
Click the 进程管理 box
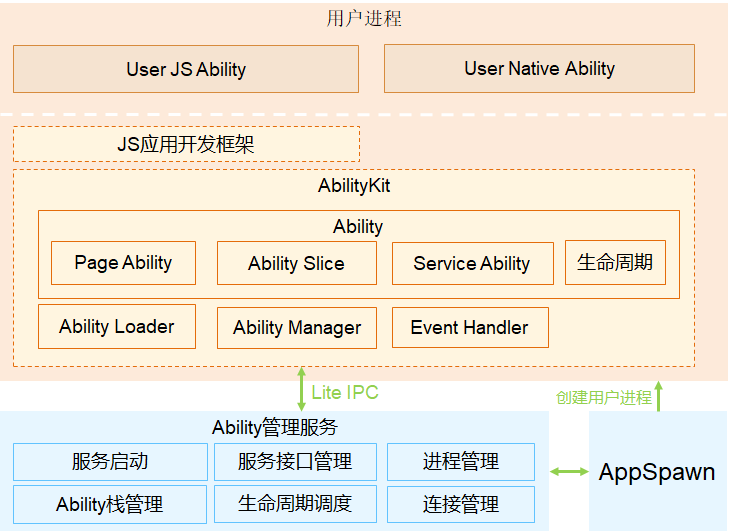(461, 462)
